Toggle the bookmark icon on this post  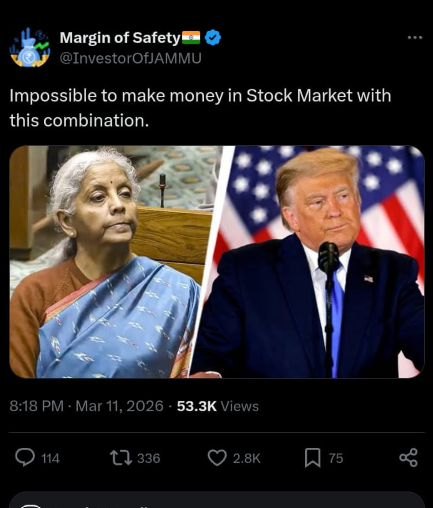click(x=312, y=458)
